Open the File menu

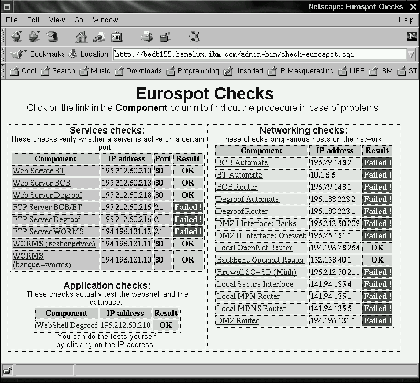(x=11, y=20)
